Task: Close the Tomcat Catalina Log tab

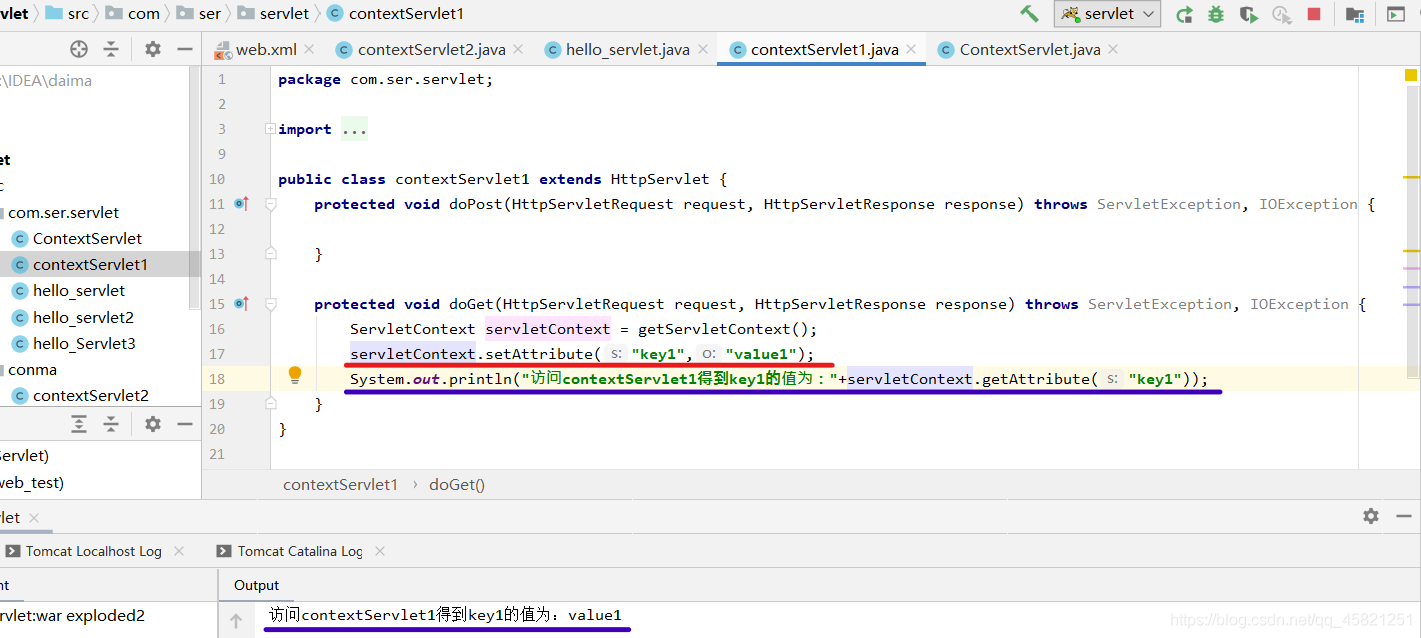Action: 380,551
